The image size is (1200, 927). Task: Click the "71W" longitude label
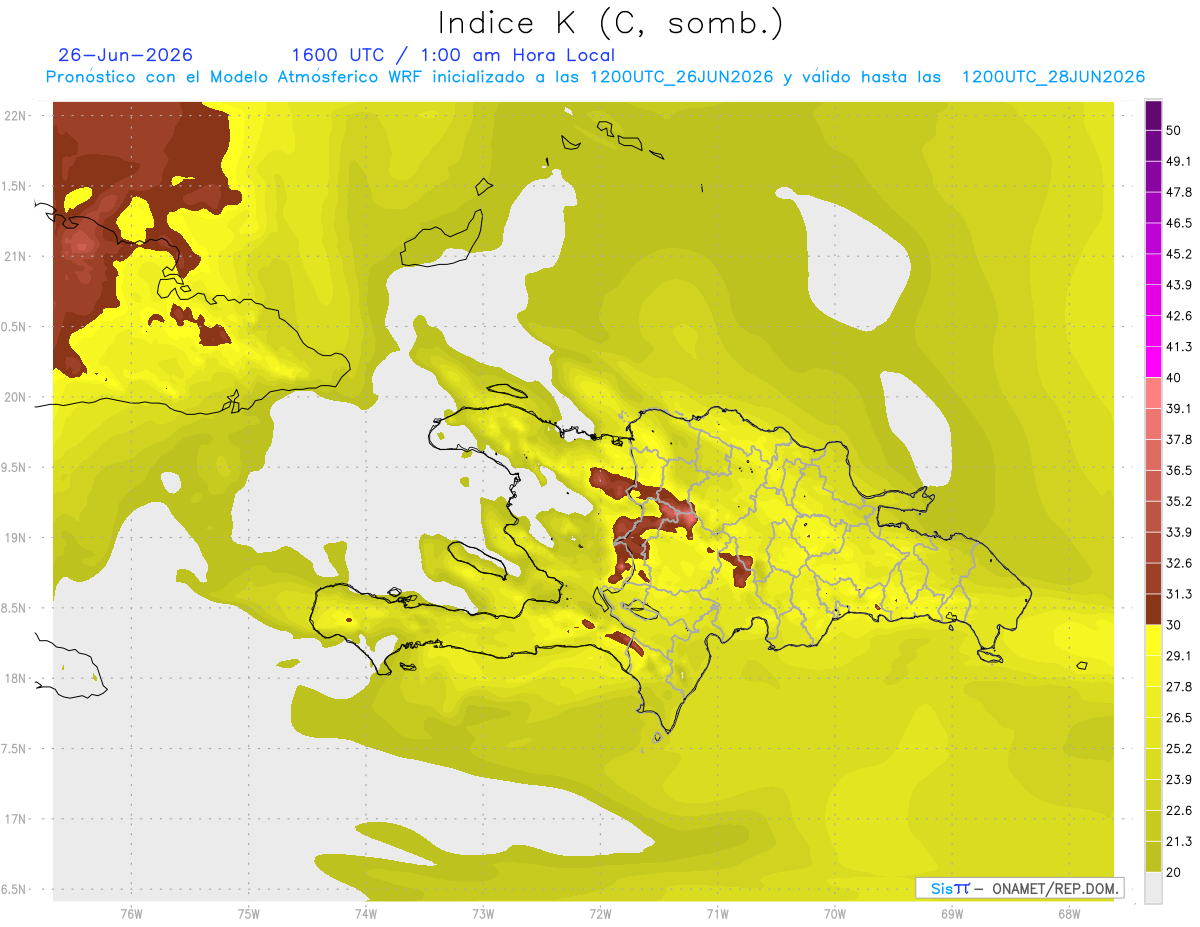tap(717, 914)
